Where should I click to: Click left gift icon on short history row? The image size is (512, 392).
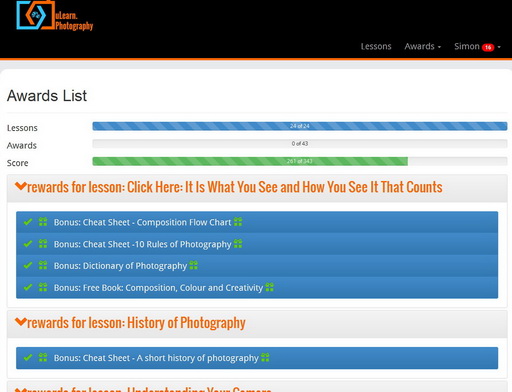(x=43, y=357)
